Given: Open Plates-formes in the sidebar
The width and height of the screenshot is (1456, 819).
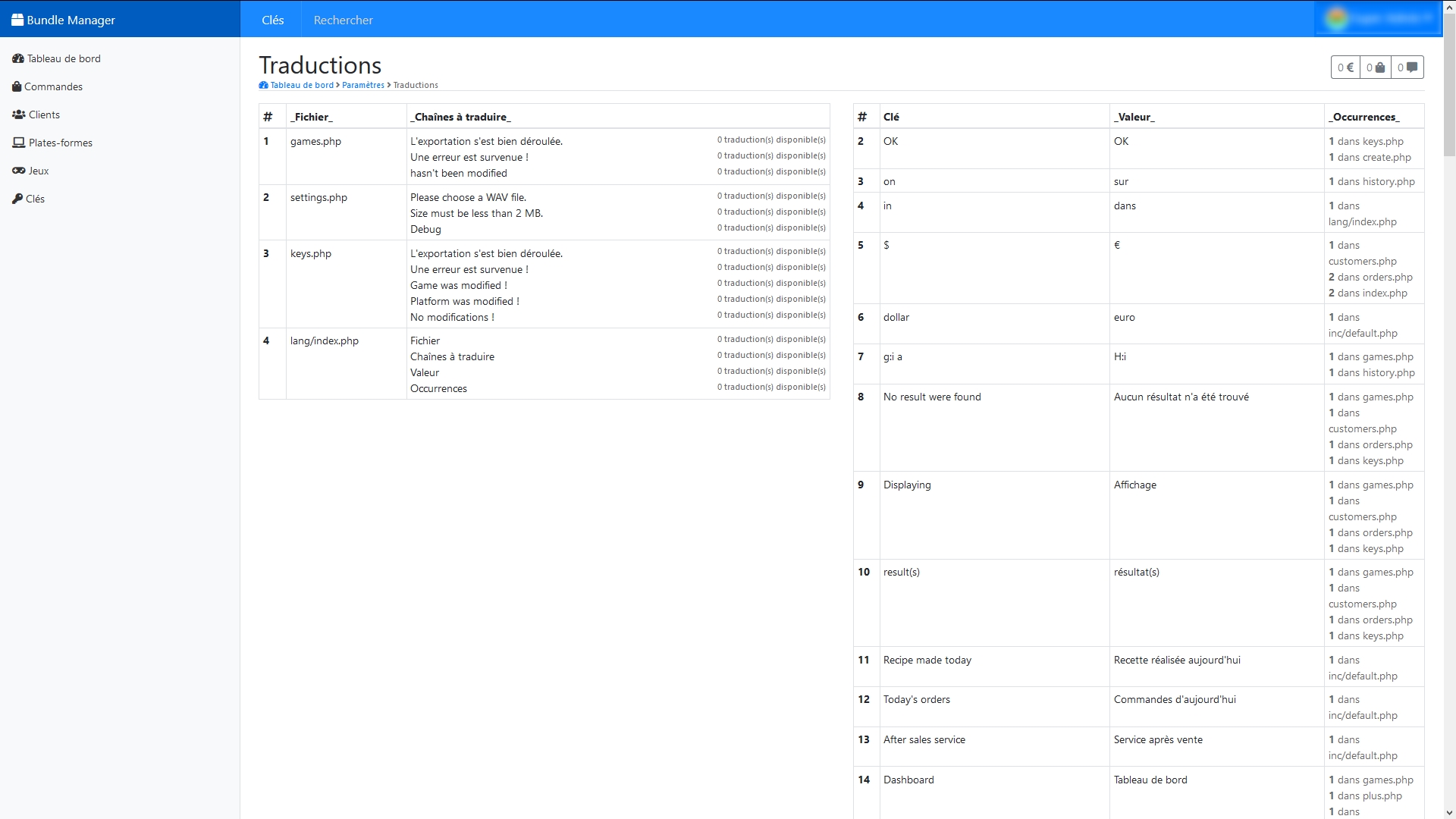Looking at the screenshot, I should tap(53, 143).
